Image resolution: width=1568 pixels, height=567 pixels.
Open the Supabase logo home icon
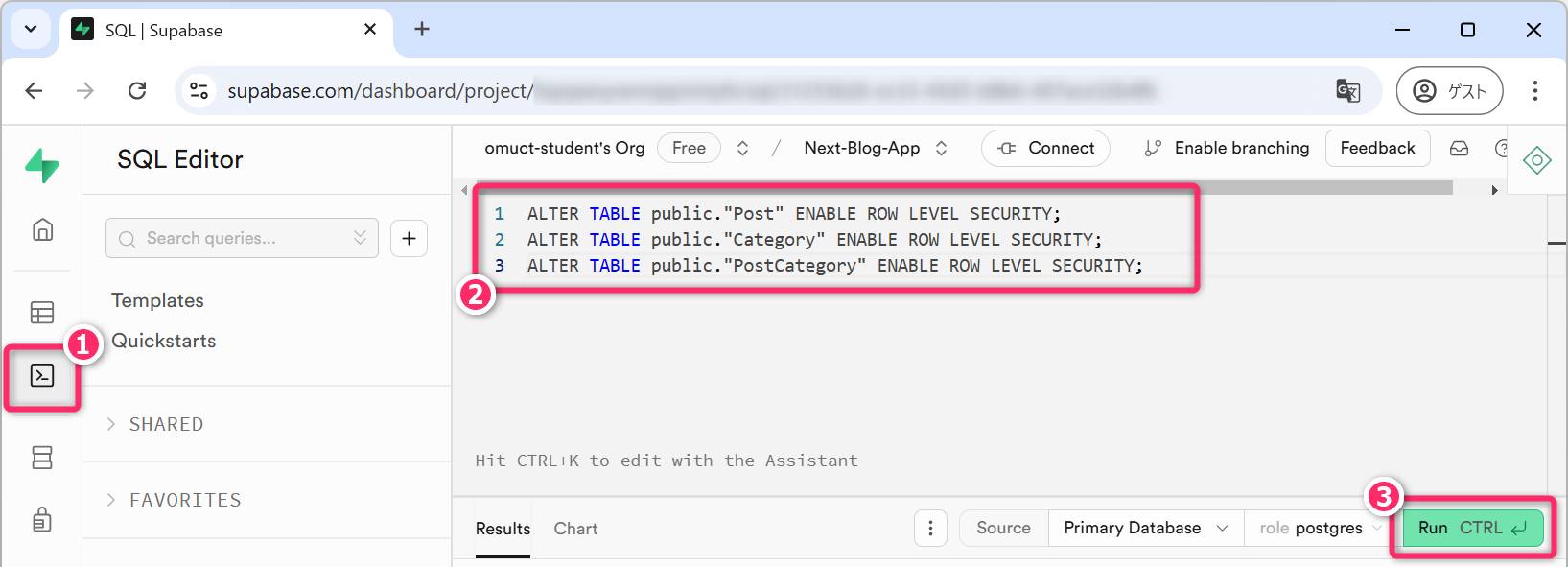42,165
